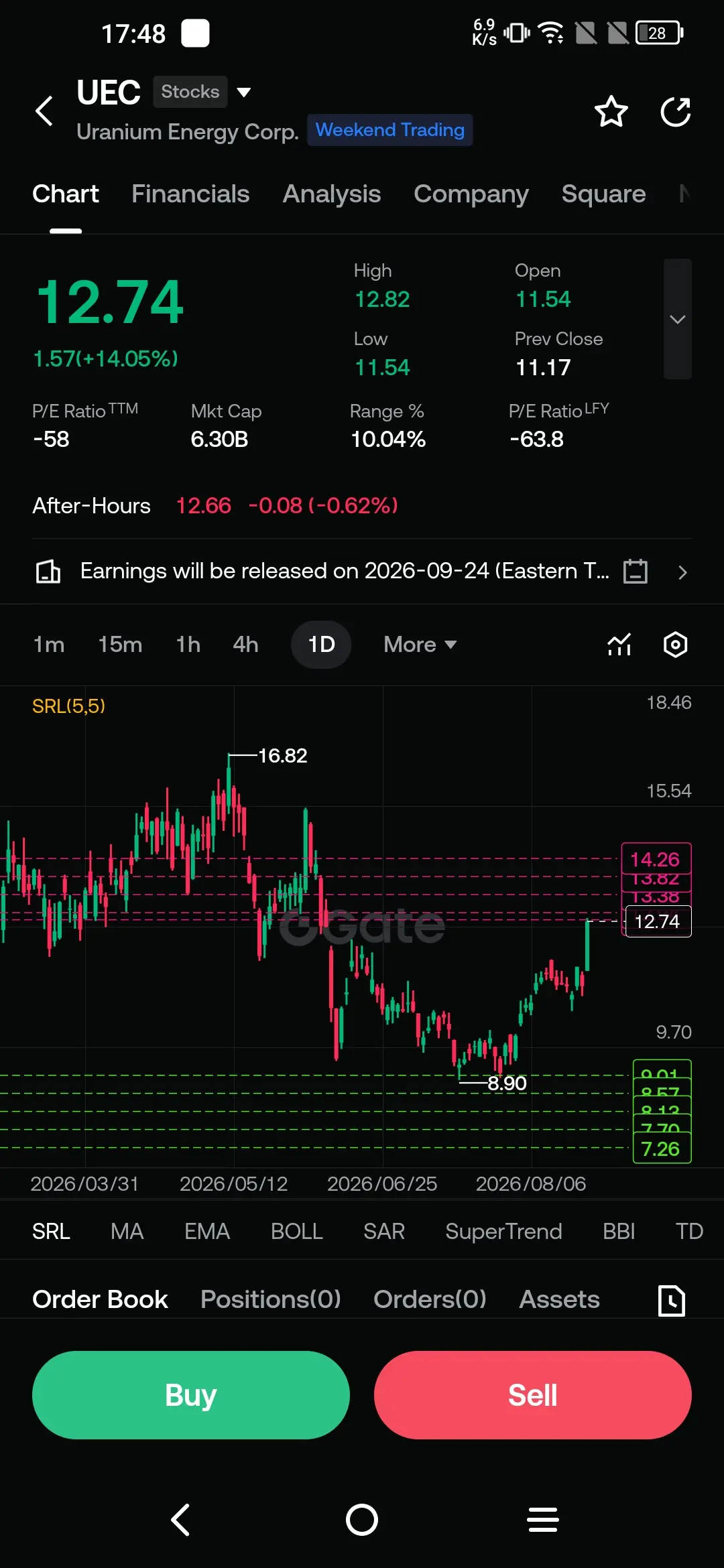Select the 15m timeframe

coord(120,645)
